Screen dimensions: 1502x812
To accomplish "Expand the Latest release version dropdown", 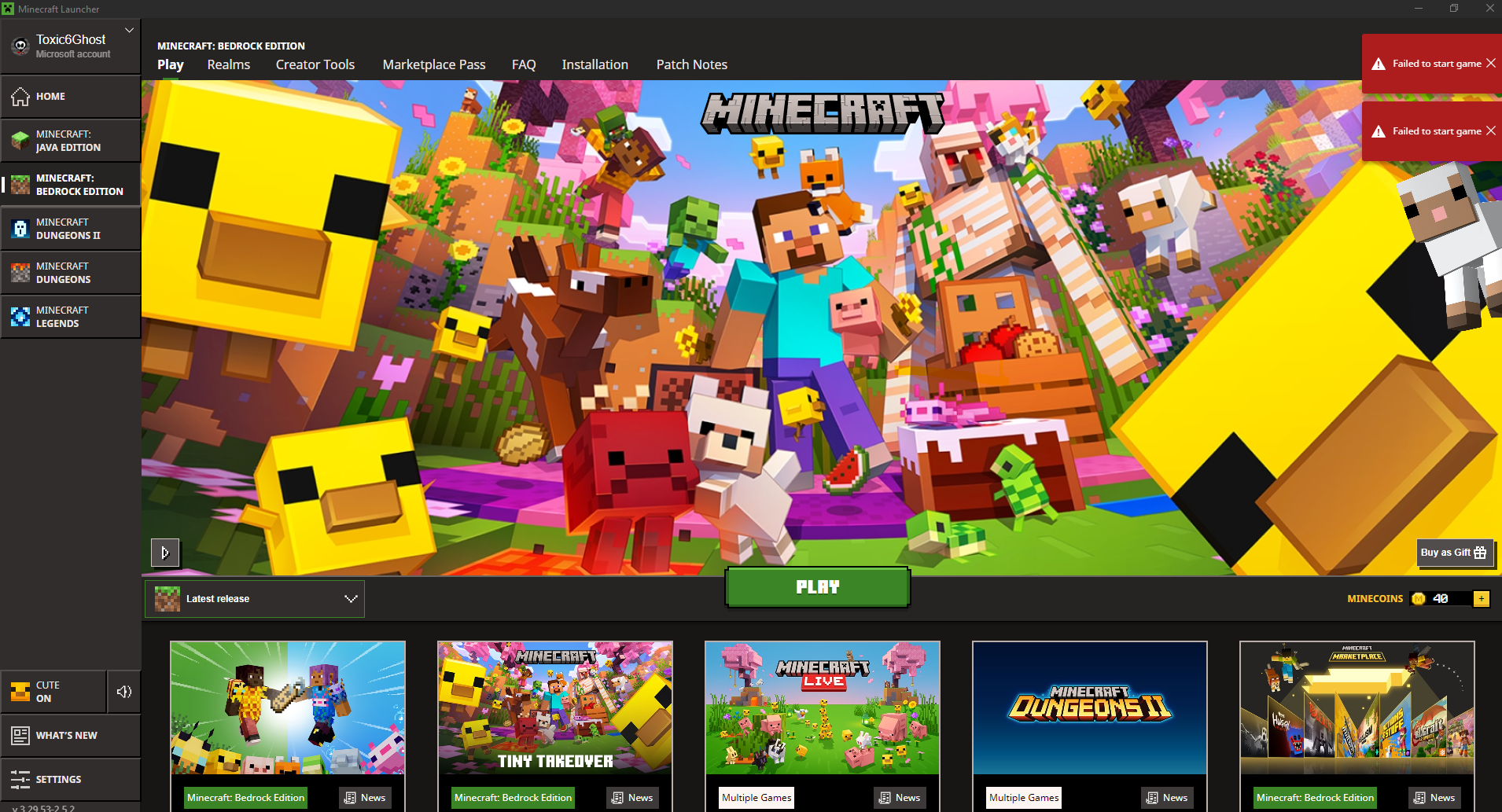I will click(x=255, y=599).
